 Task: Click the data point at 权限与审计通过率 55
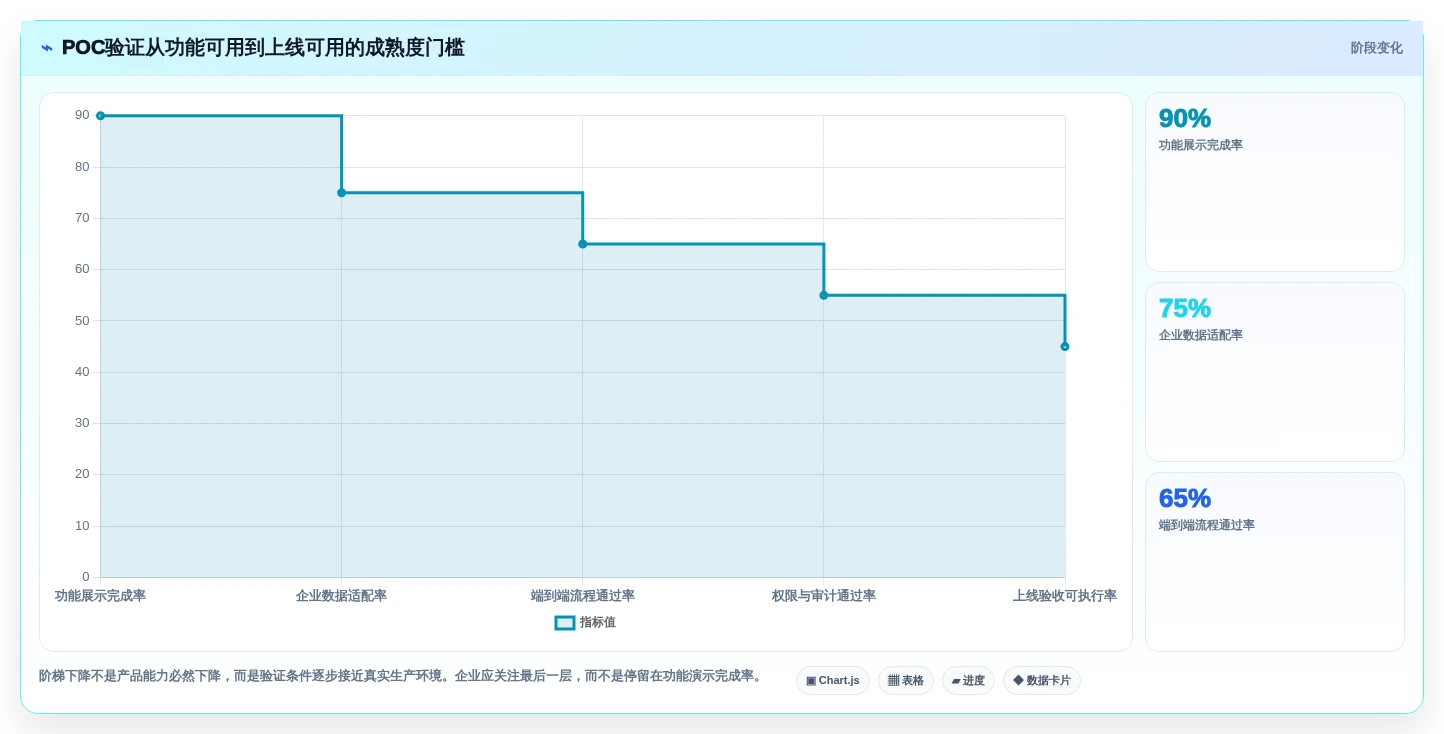pyautogui.click(x=824, y=295)
